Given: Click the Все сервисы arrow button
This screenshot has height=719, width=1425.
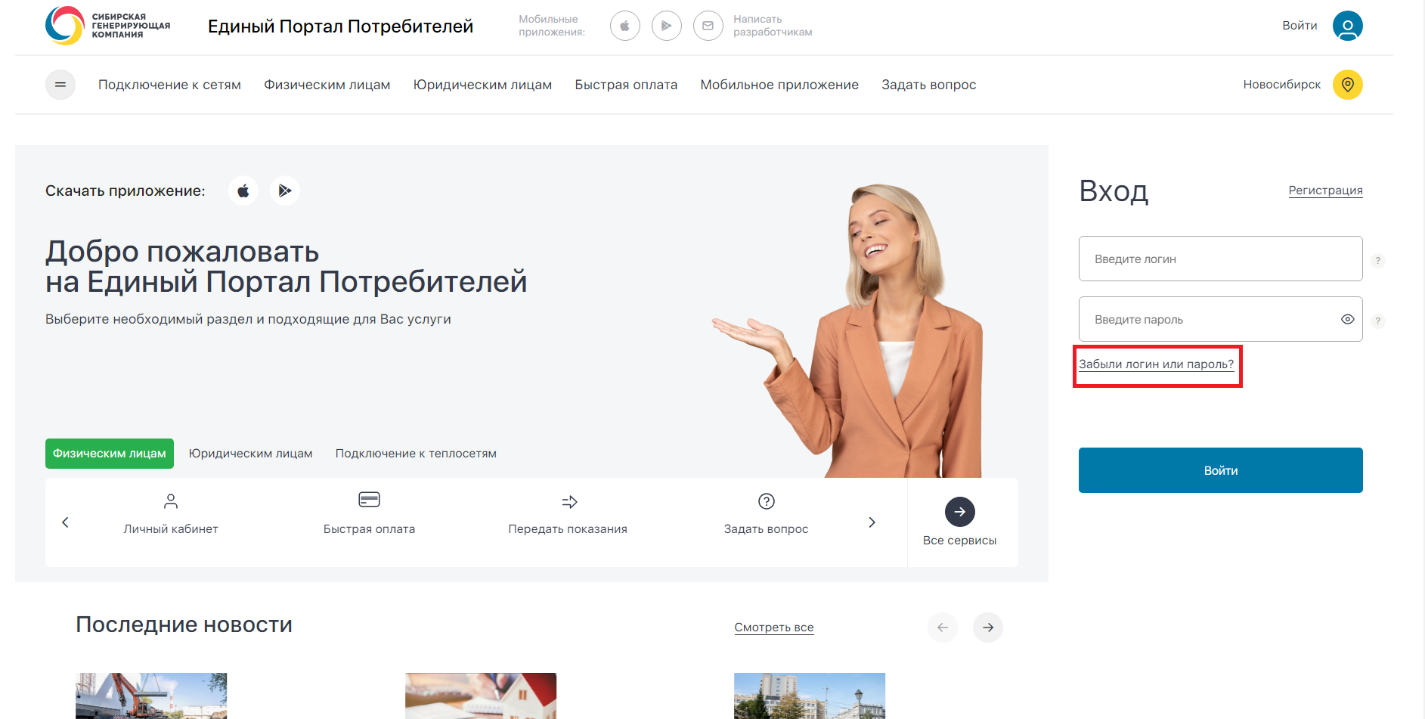Looking at the screenshot, I should [959, 512].
